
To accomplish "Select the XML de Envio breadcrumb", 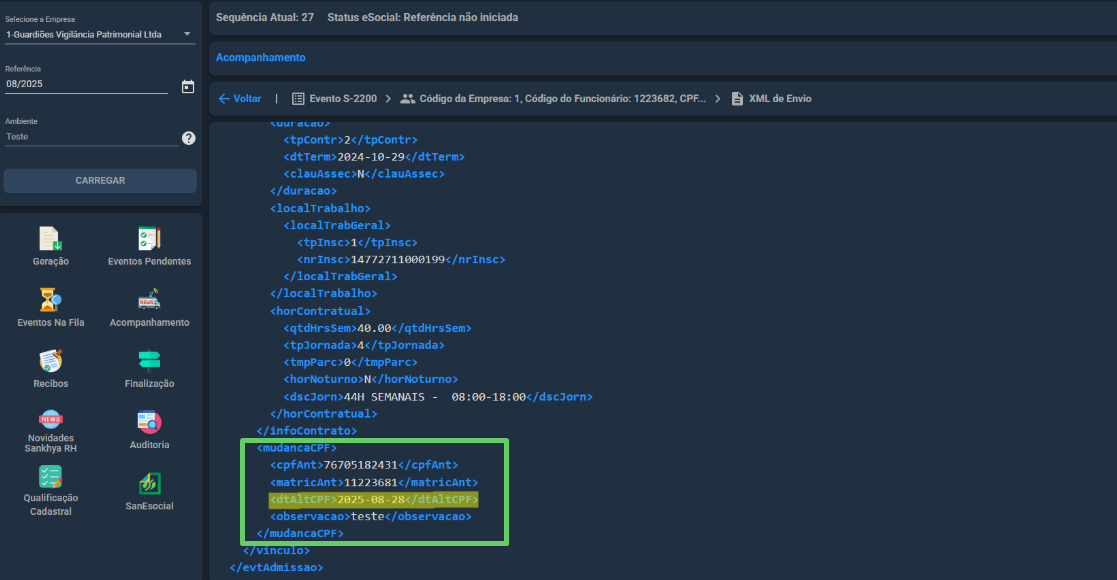I will click(x=780, y=99).
